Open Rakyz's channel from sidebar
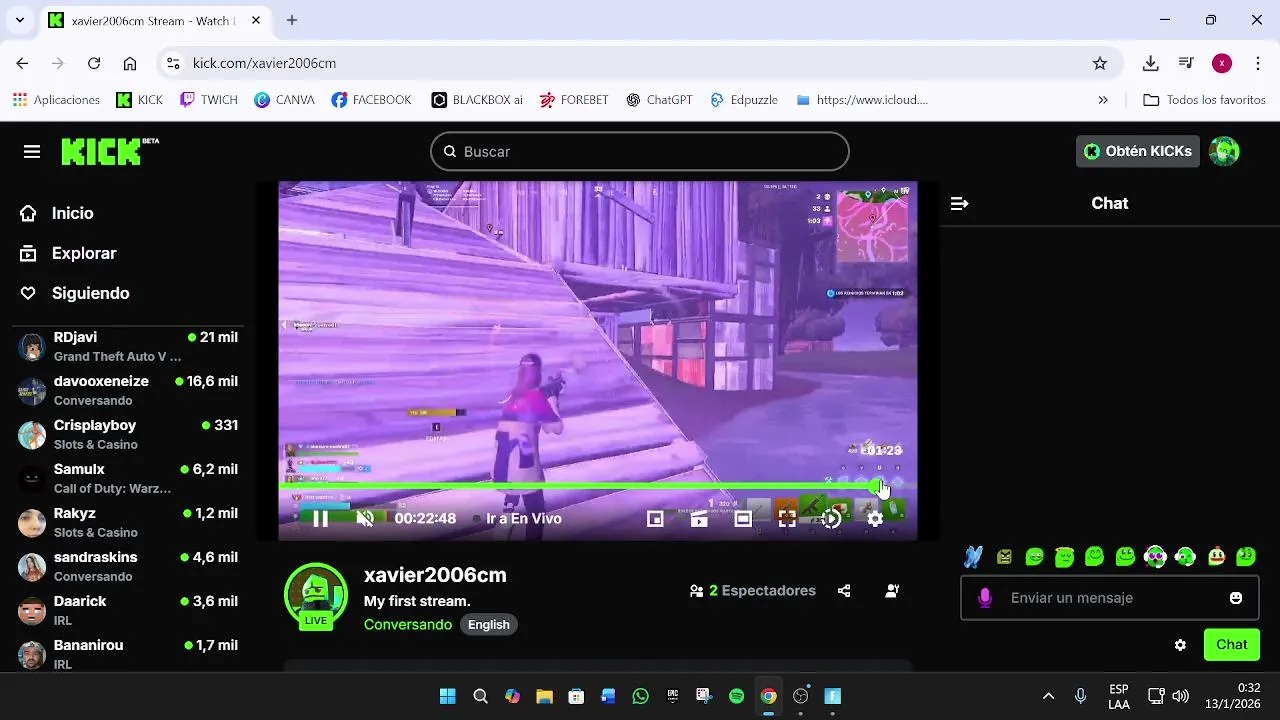This screenshot has width=1280, height=720. click(x=128, y=522)
